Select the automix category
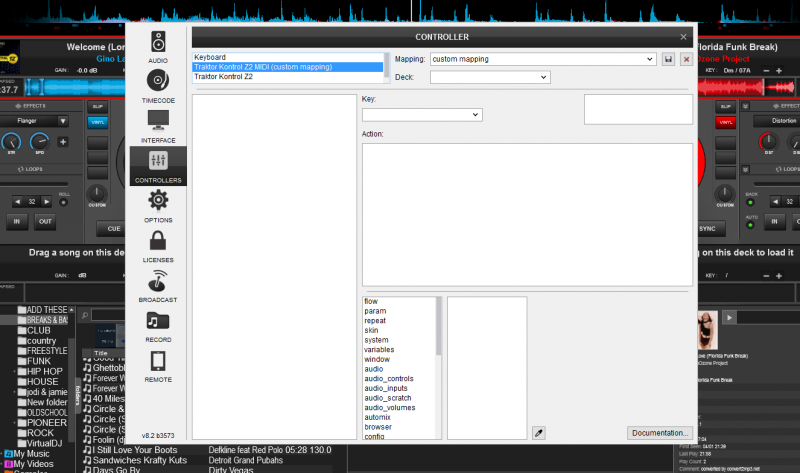This screenshot has height=473, width=800. [x=378, y=417]
